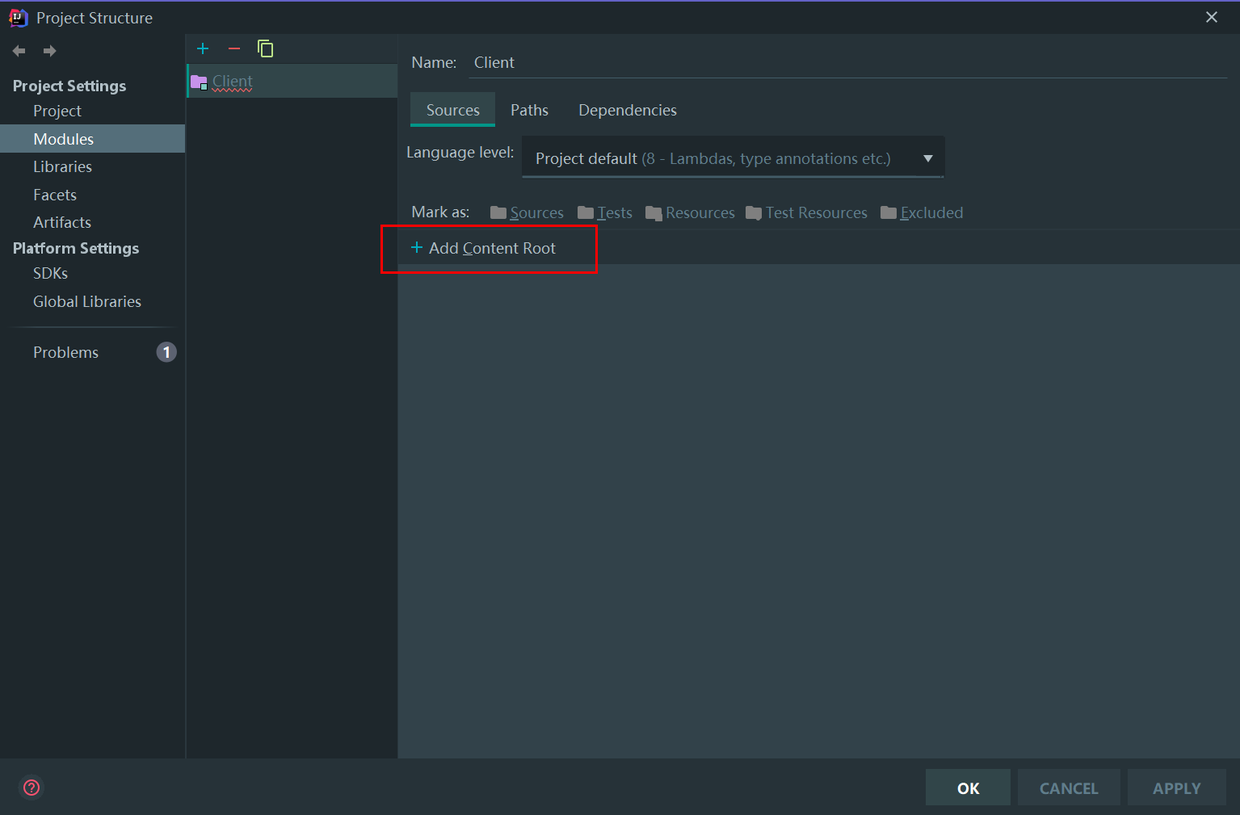Click the OK button
Viewport: 1240px width, 815px height.
coord(968,788)
